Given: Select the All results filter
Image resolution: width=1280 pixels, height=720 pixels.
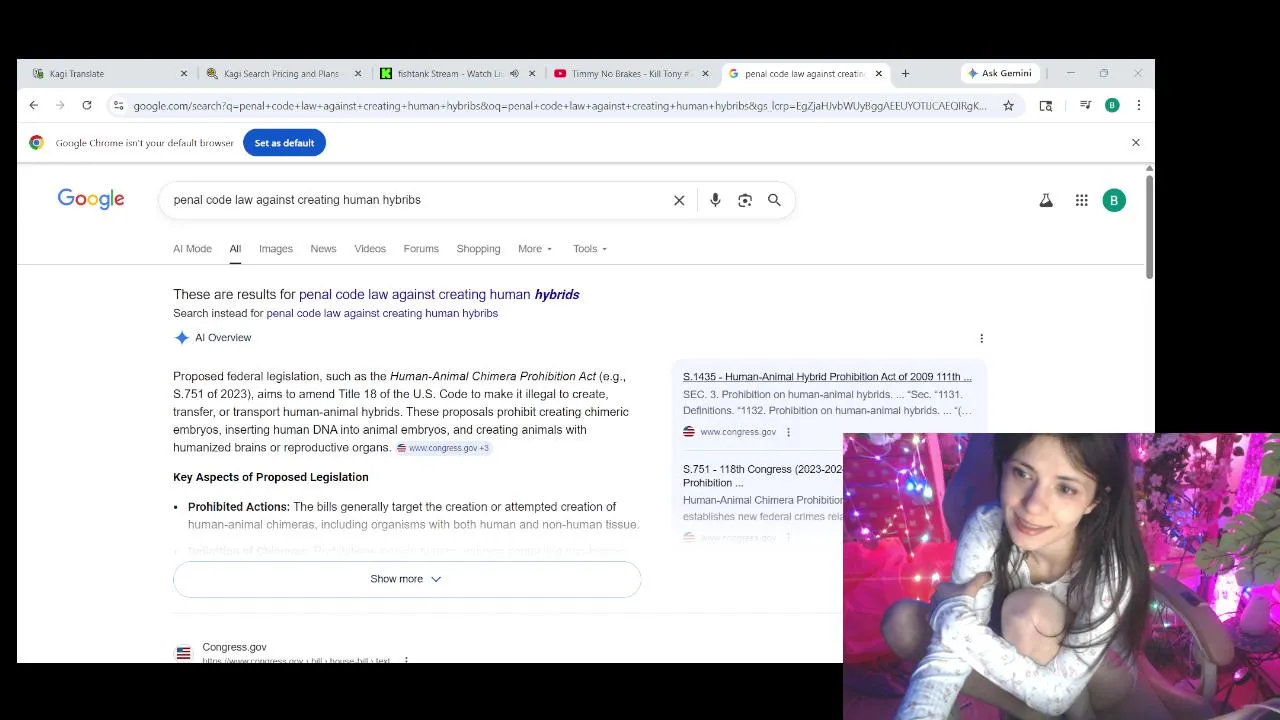Looking at the screenshot, I should coord(235,249).
